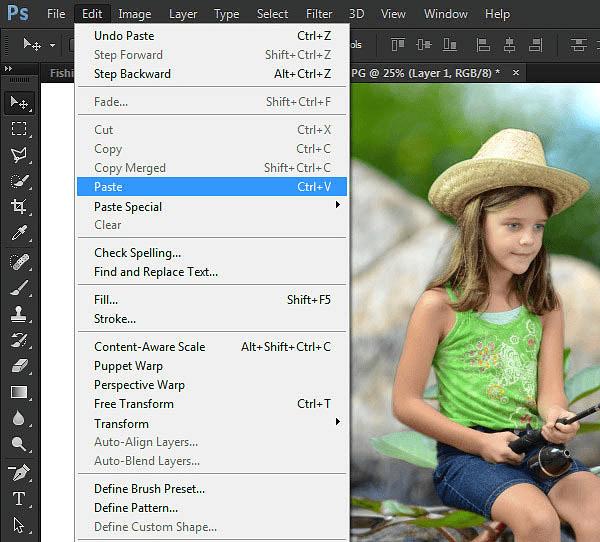Select the Move tool in the toolbox
This screenshot has height=542, width=600.
19,103
